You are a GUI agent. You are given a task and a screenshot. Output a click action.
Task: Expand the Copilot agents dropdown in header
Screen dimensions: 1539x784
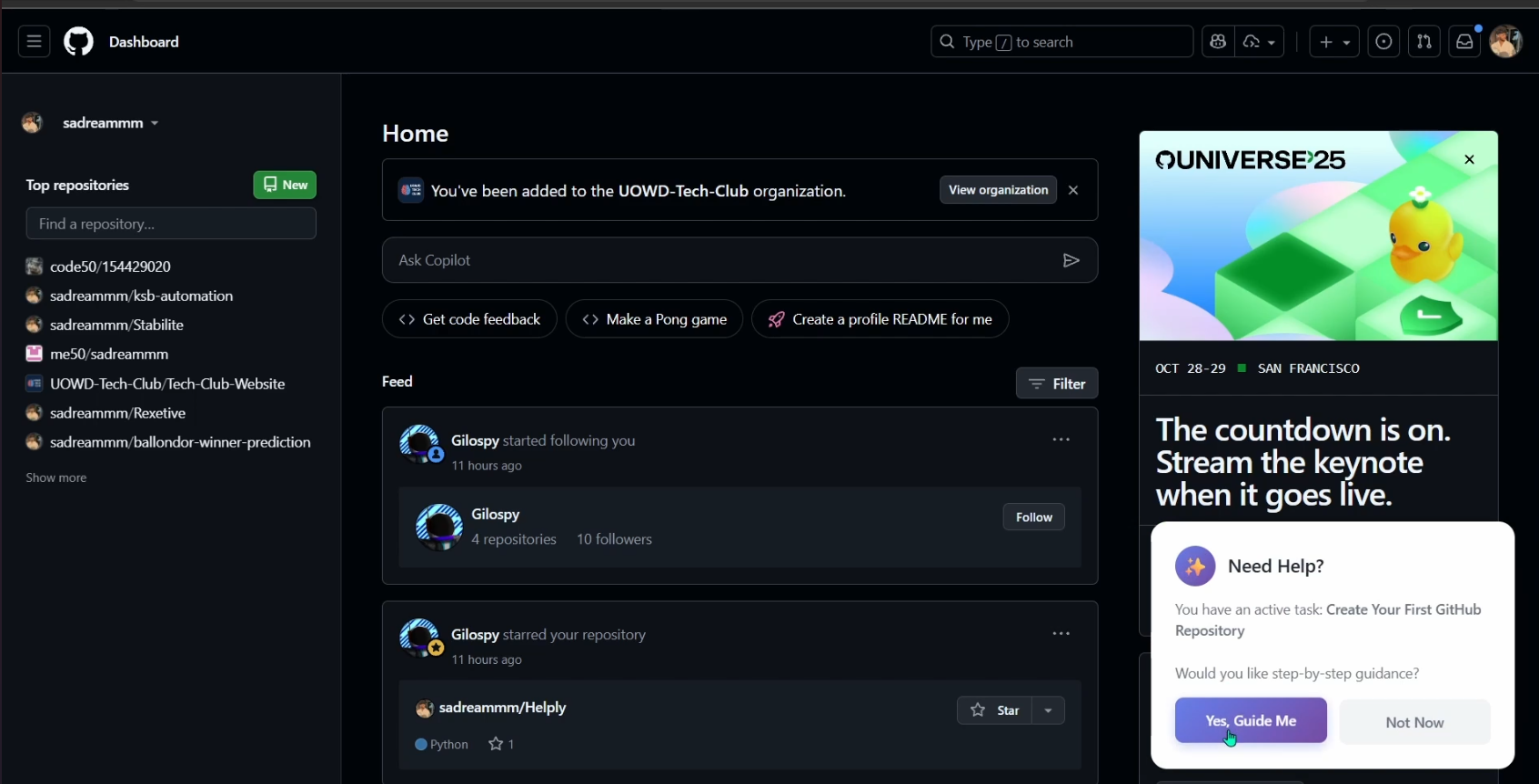pyautogui.click(x=1260, y=42)
